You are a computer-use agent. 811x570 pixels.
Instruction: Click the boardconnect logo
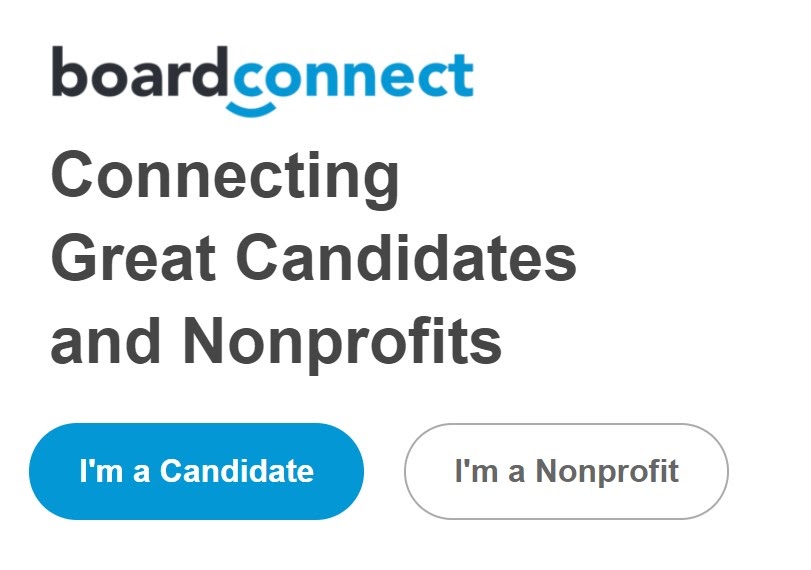(x=262, y=81)
